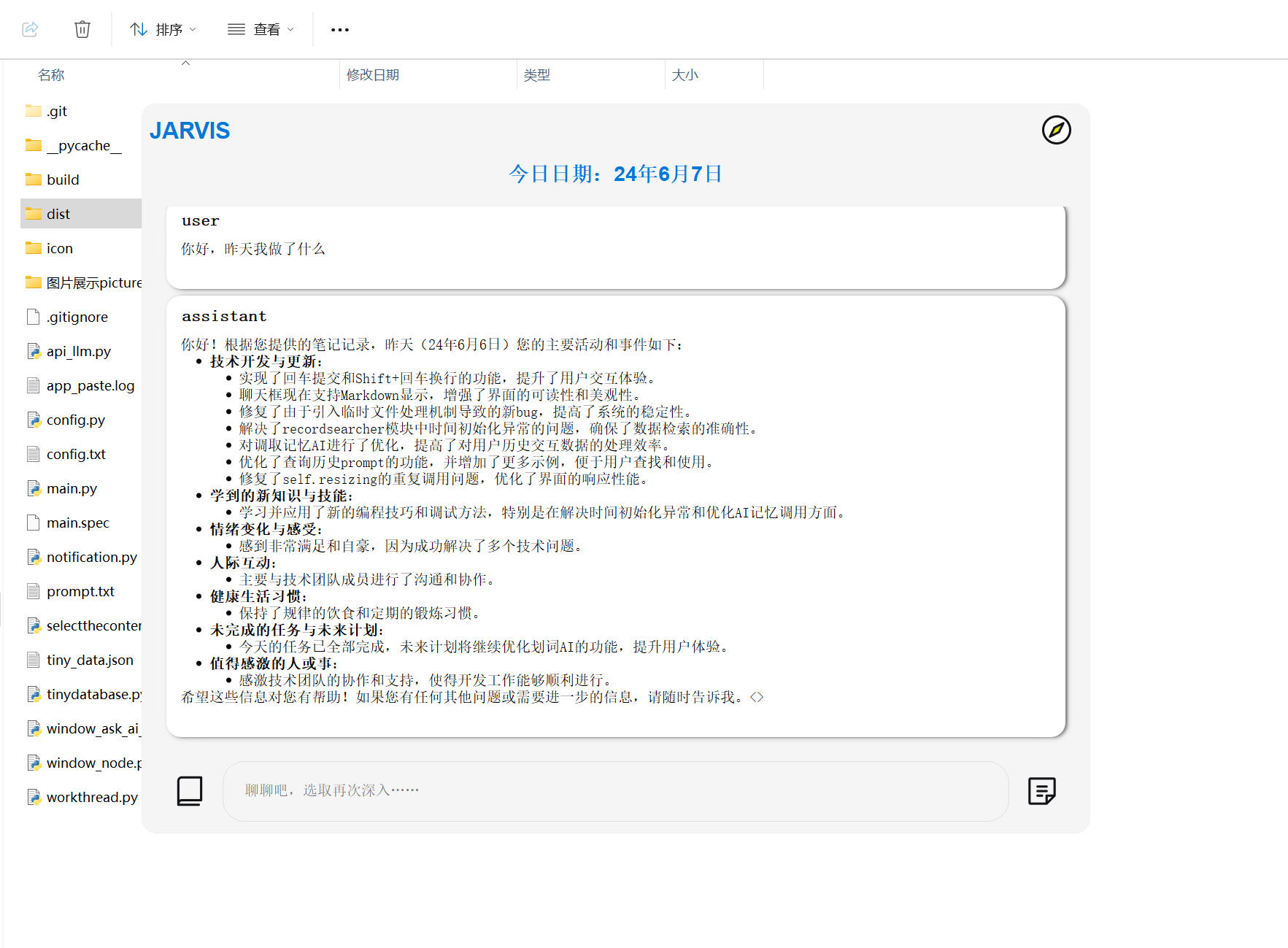Click the compass icon in JARVIS window
1288x948 pixels.
click(1056, 130)
